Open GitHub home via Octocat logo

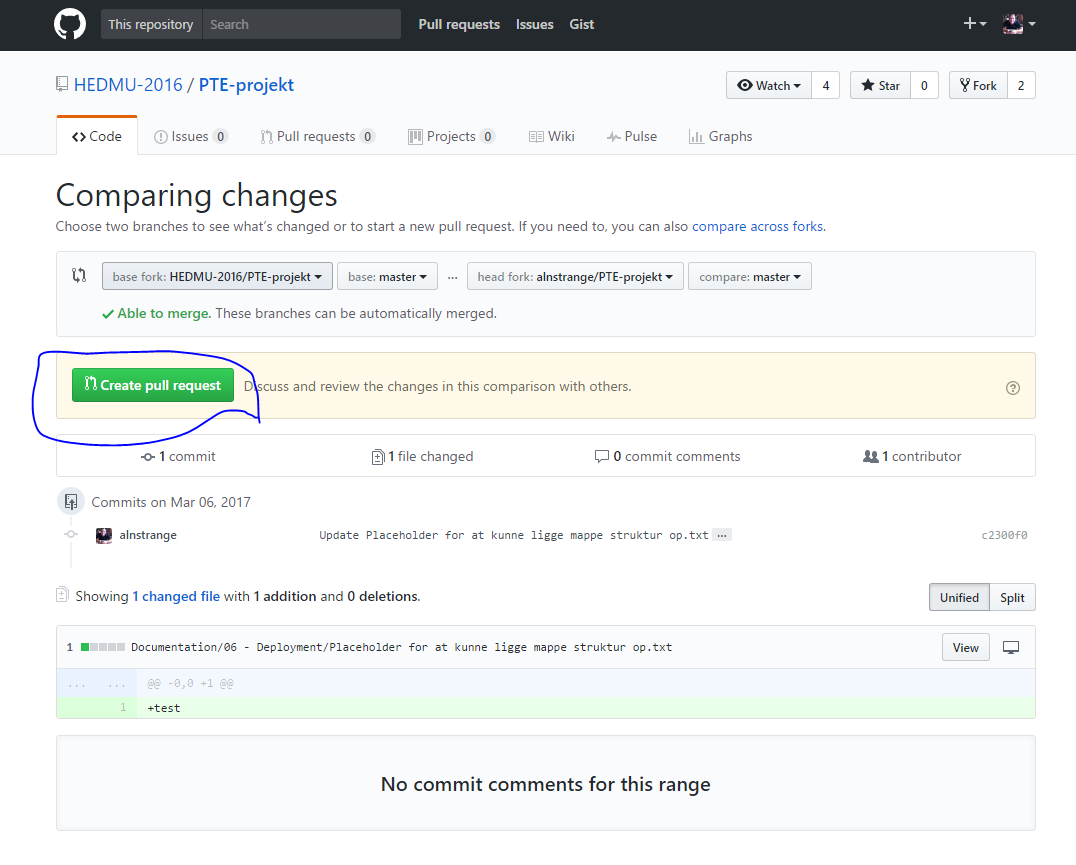coord(70,24)
